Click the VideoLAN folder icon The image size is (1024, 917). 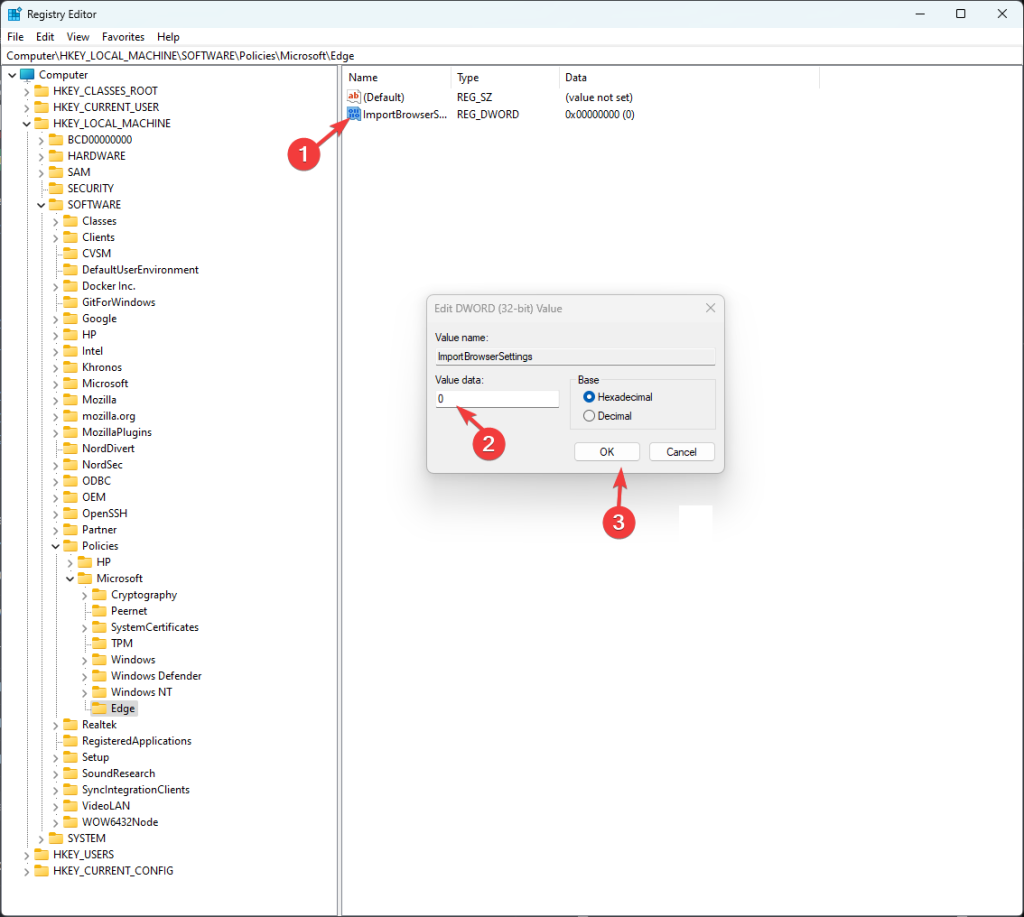click(71, 805)
